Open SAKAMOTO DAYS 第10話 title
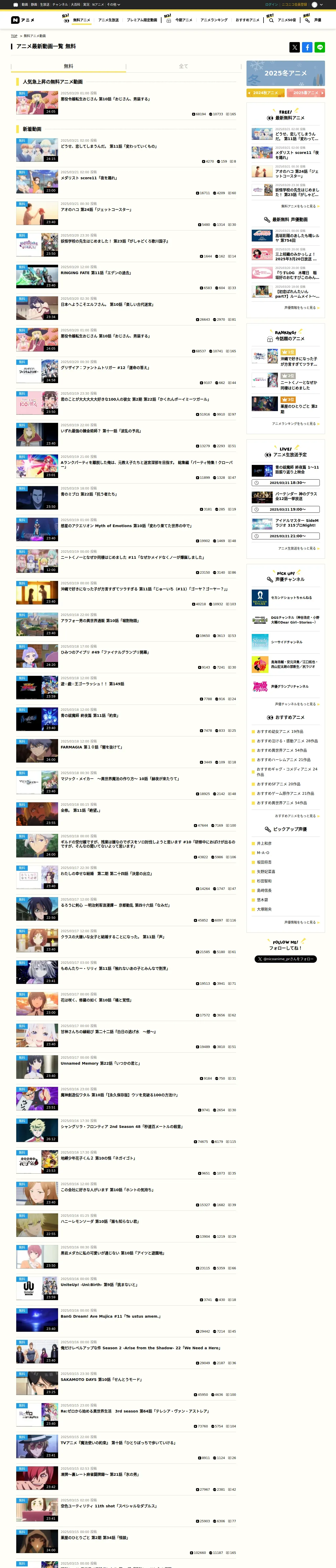Viewport: 336px width, 1568px height. click(101, 1379)
